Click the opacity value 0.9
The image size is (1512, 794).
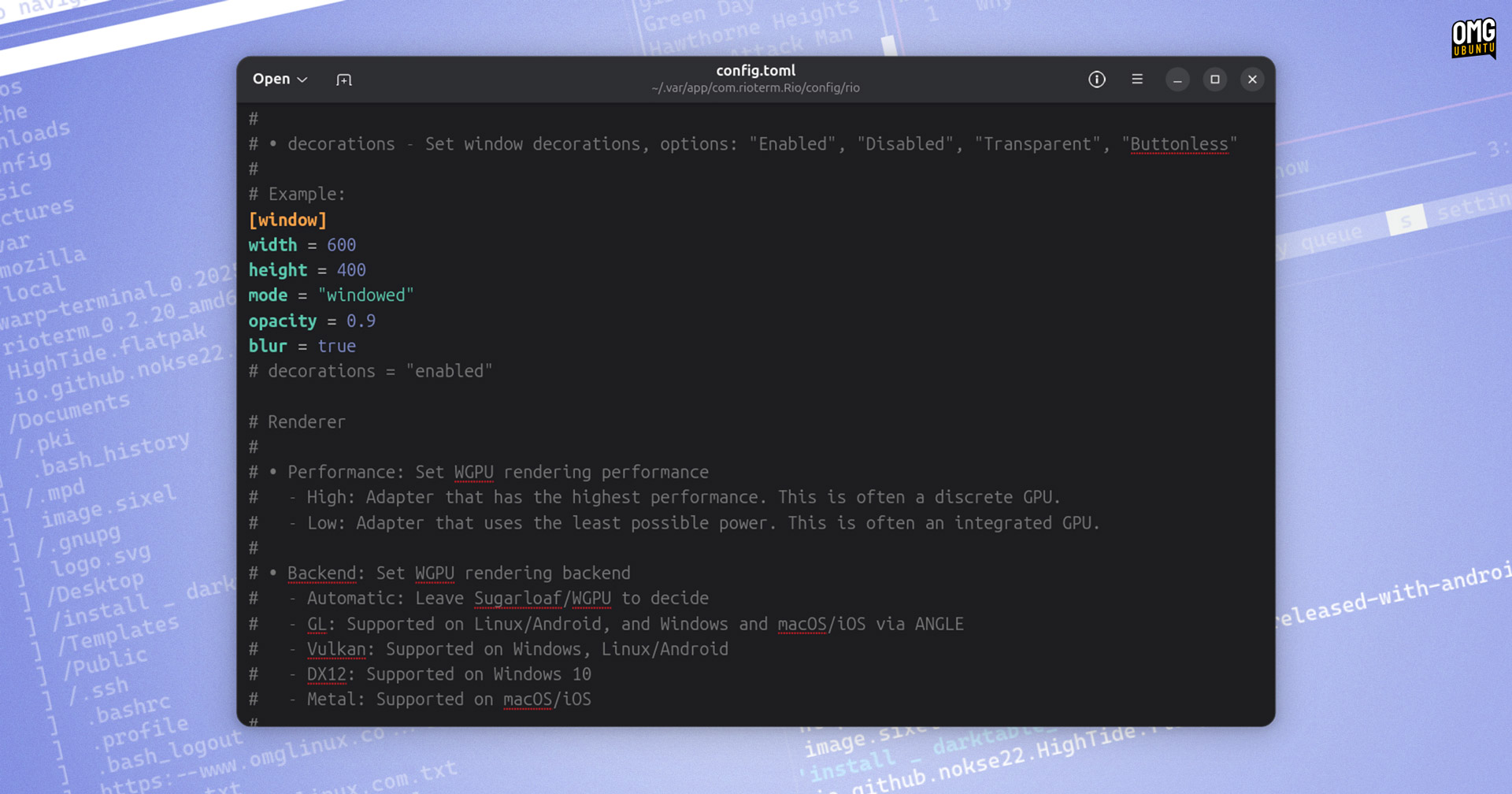(361, 321)
